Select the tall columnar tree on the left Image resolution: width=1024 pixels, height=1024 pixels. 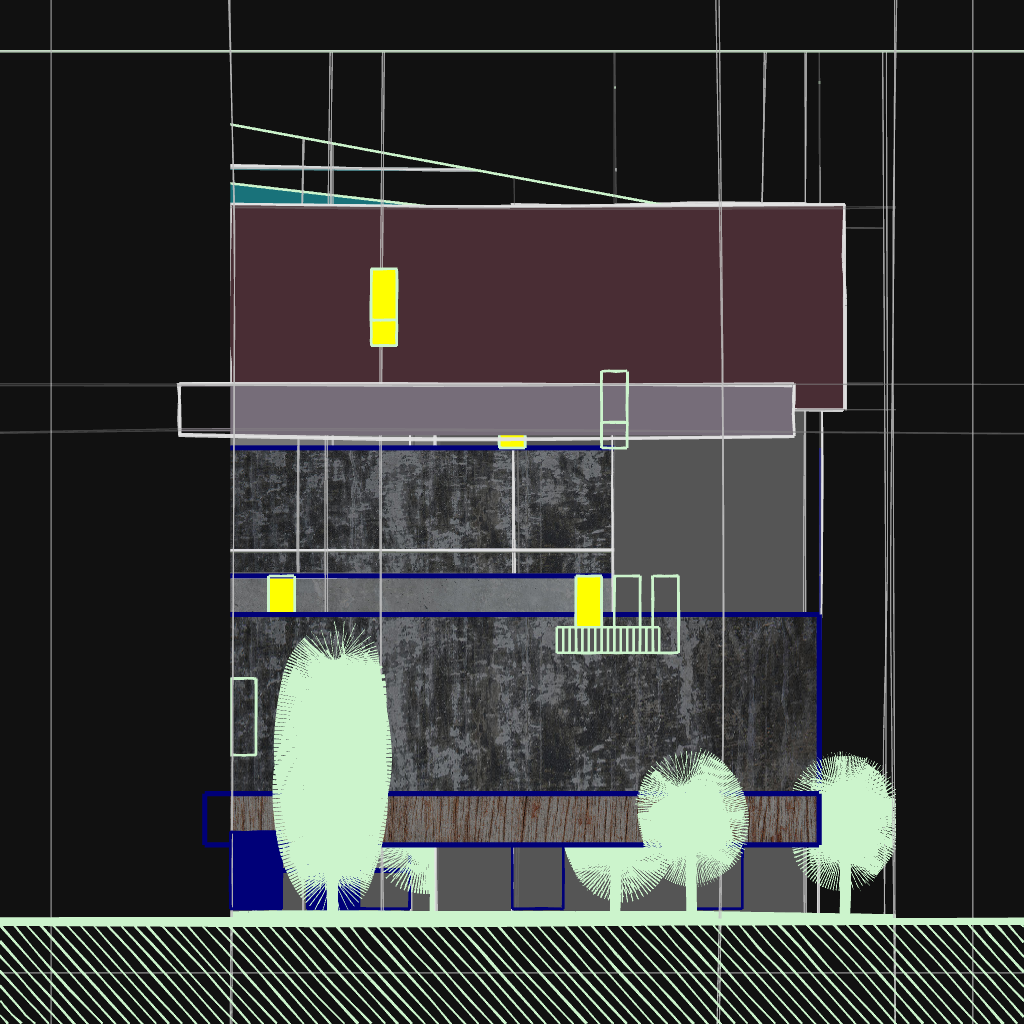[331, 760]
